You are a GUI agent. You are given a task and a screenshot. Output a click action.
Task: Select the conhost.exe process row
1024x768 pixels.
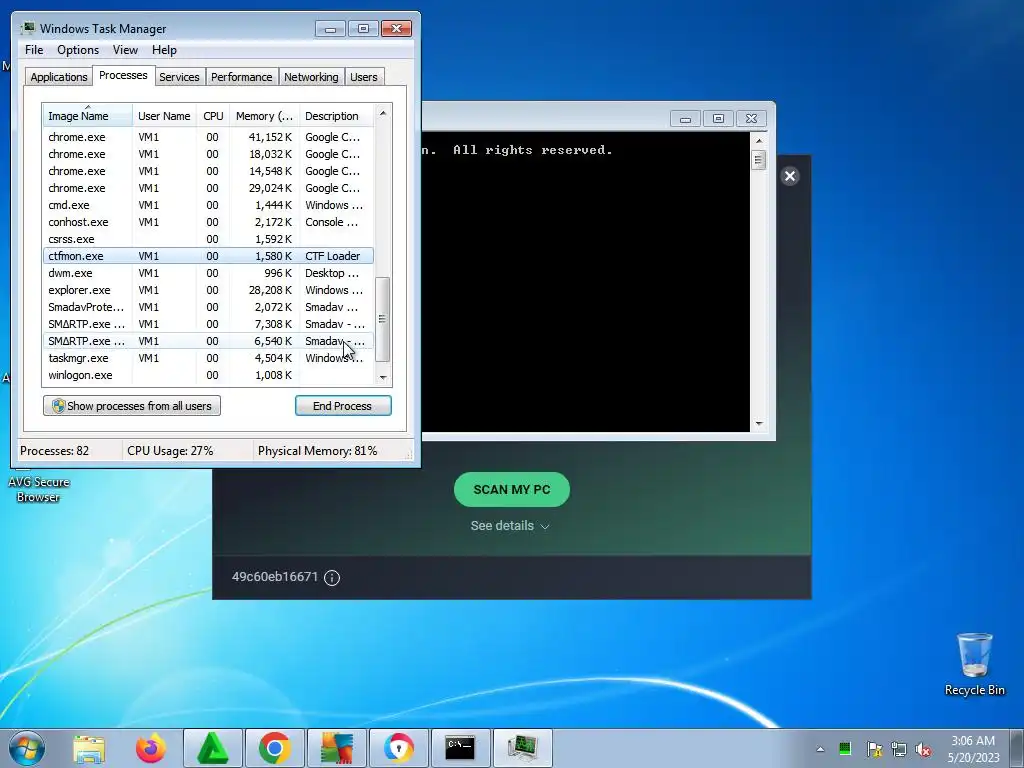(208, 222)
